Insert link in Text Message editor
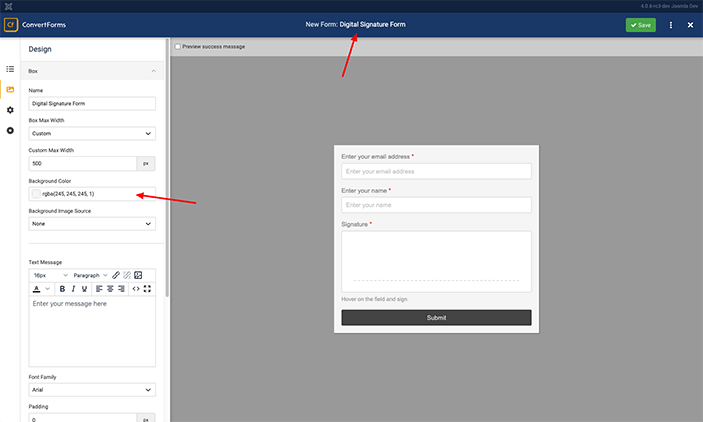Viewport: 703px width, 422px height. 116,275
